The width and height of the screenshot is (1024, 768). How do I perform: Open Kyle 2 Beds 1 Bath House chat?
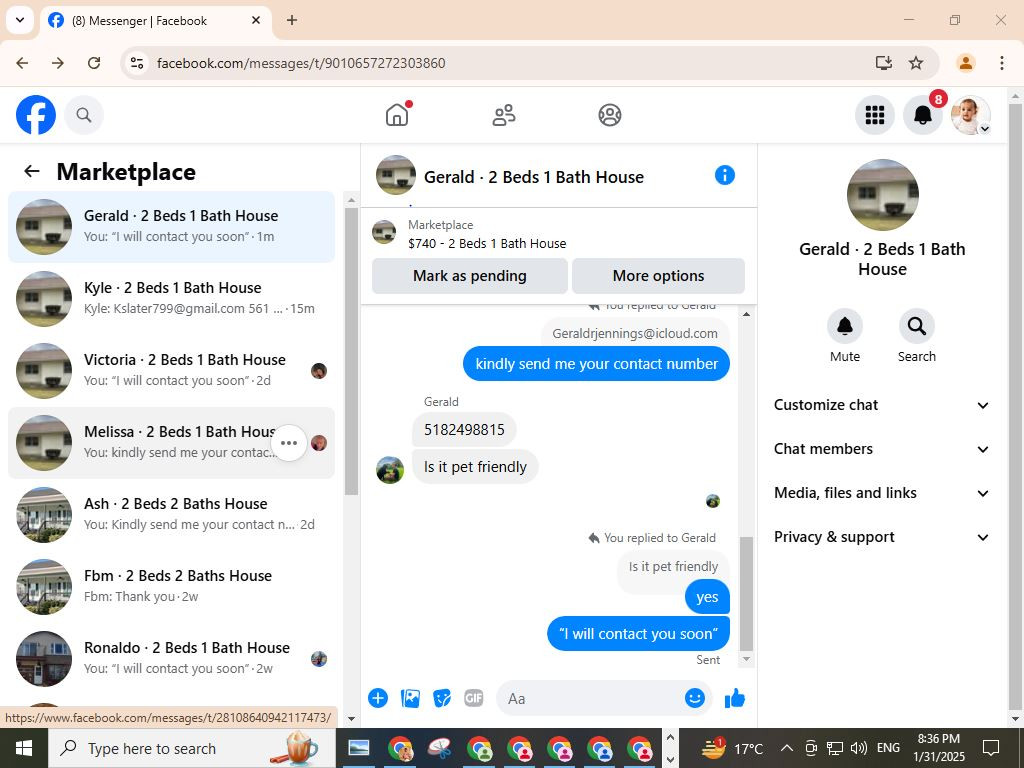(171, 298)
